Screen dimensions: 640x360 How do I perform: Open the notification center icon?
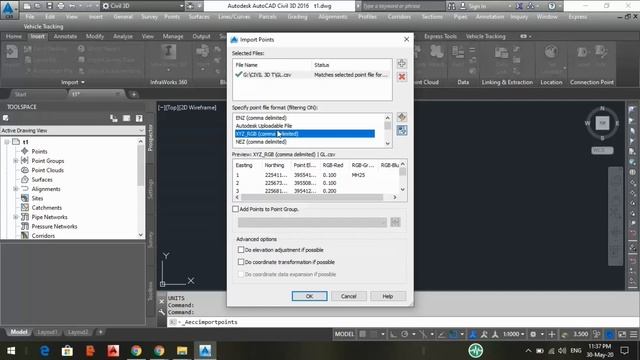[x=624, y=351]
